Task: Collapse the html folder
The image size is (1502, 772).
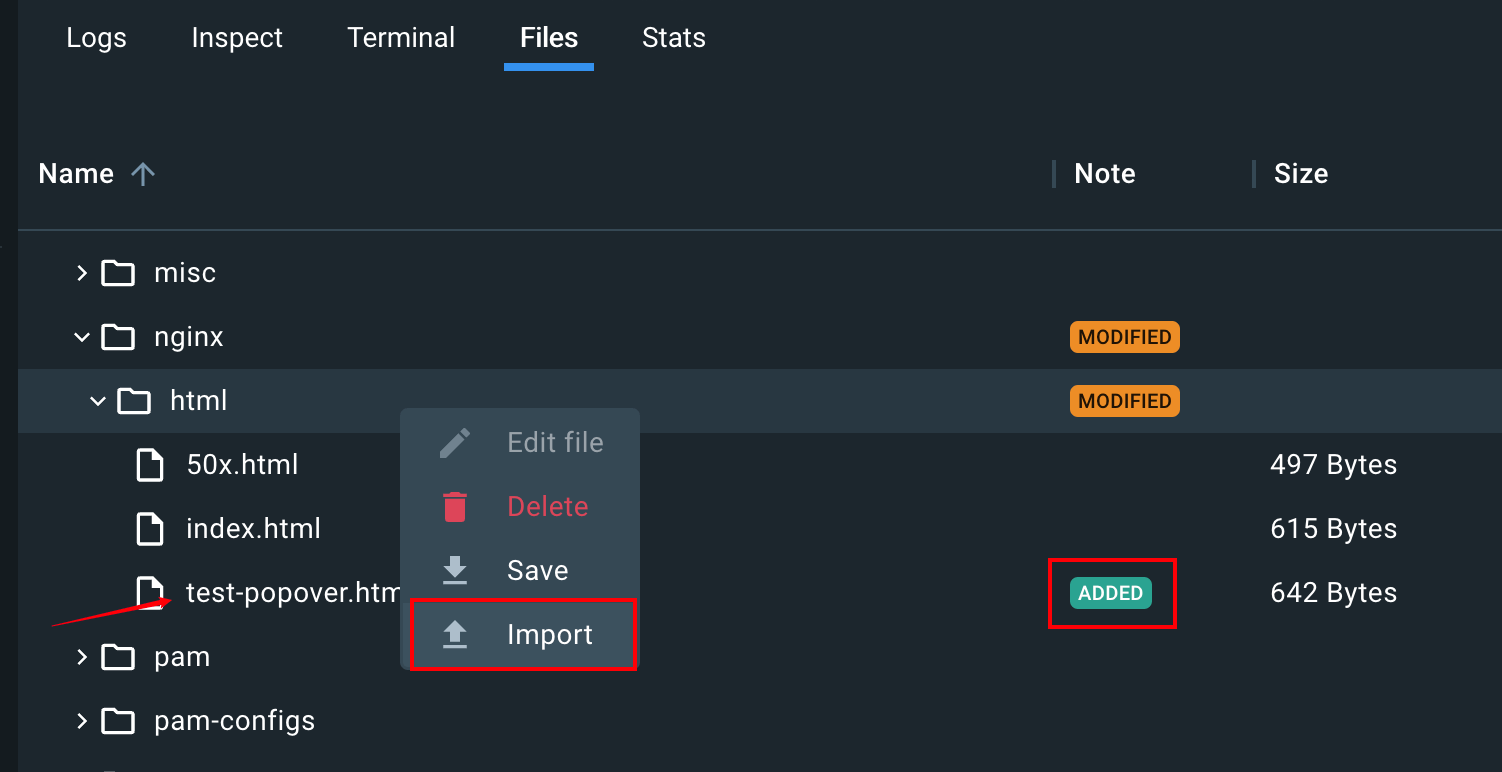Action: [x=97, y=400]
